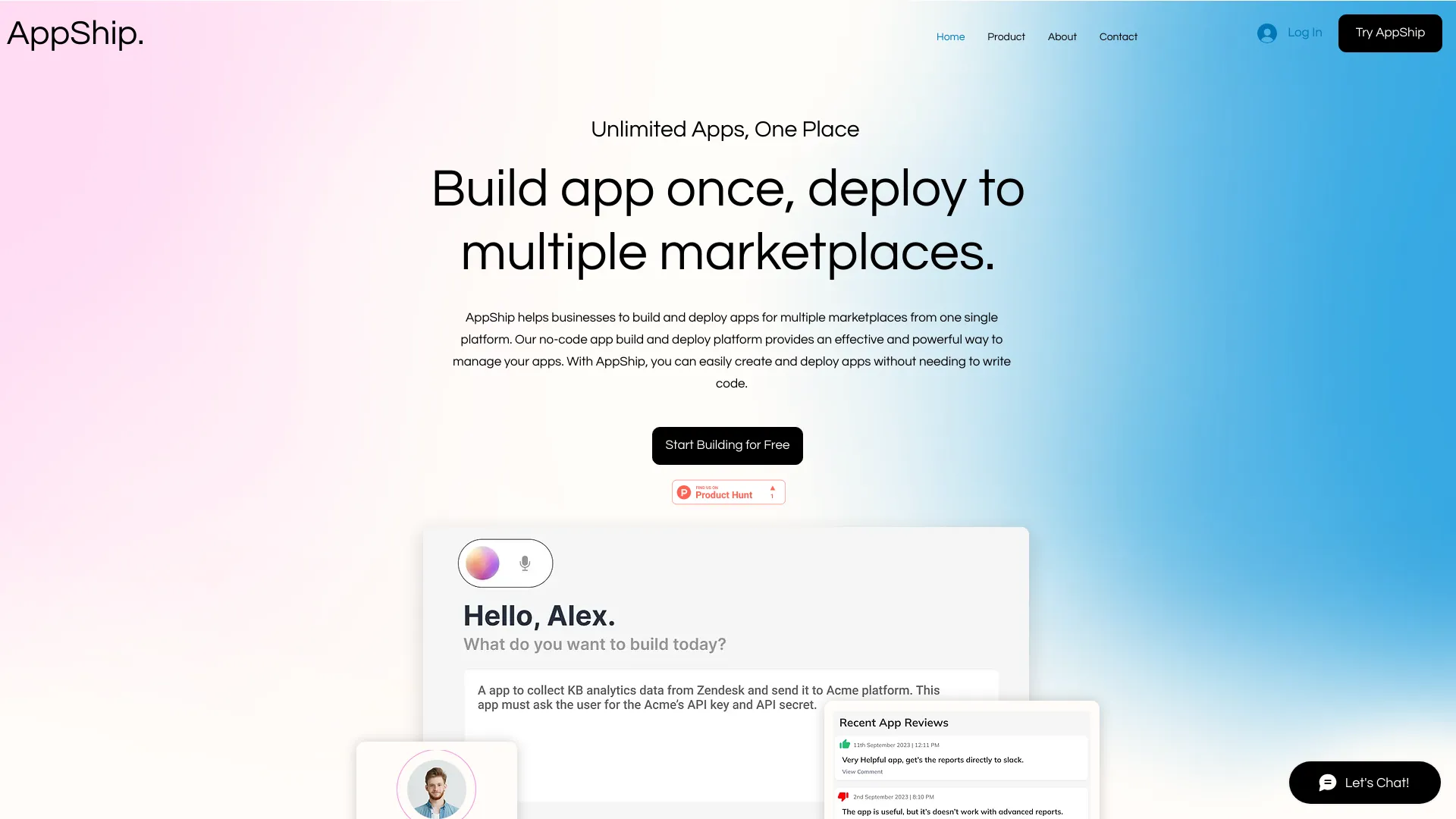Toggle the assistant input text field
Image resolution: width=1456 pixels, height=819 pixels.
[505, 562]
